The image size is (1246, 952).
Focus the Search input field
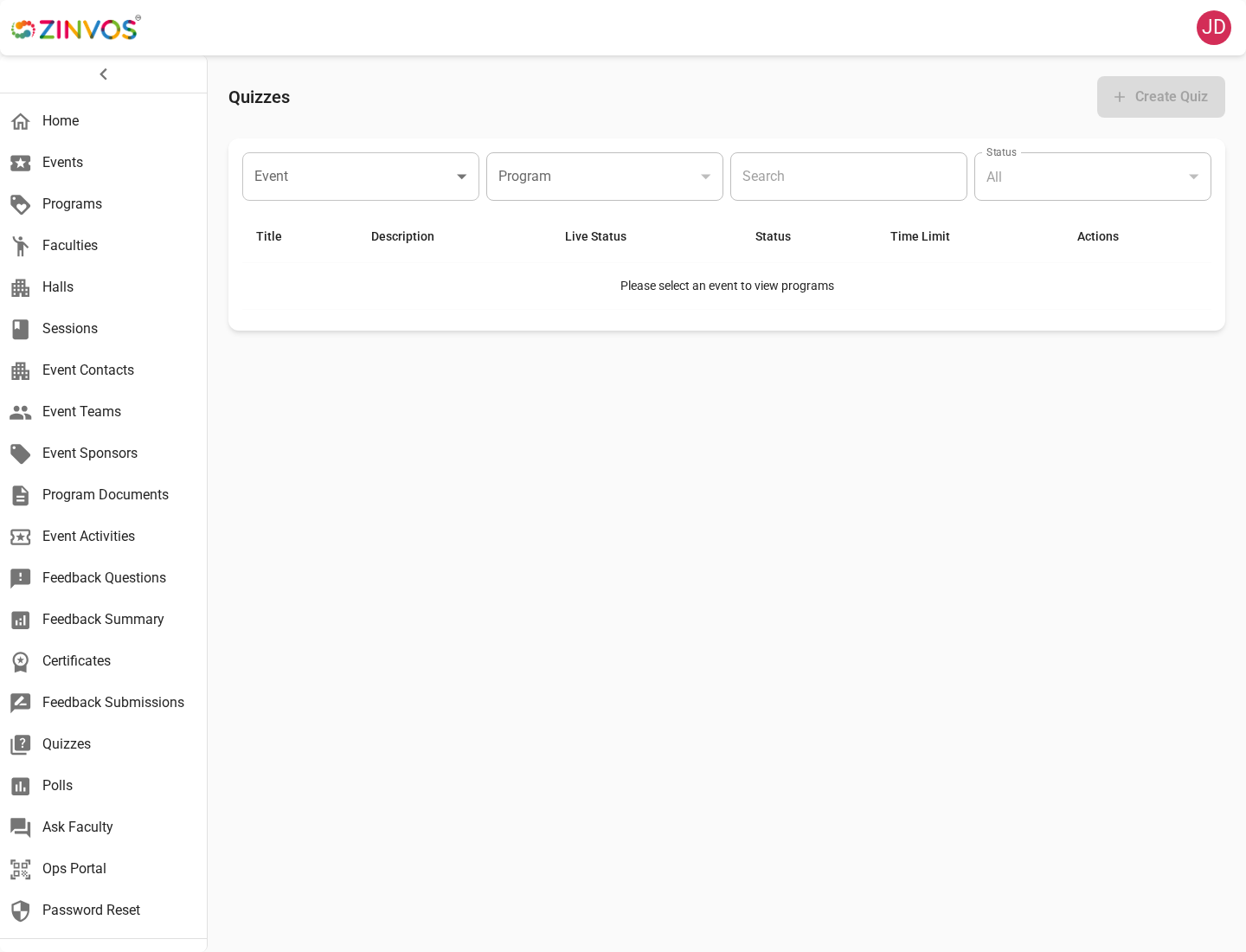[x=849, y=177]
